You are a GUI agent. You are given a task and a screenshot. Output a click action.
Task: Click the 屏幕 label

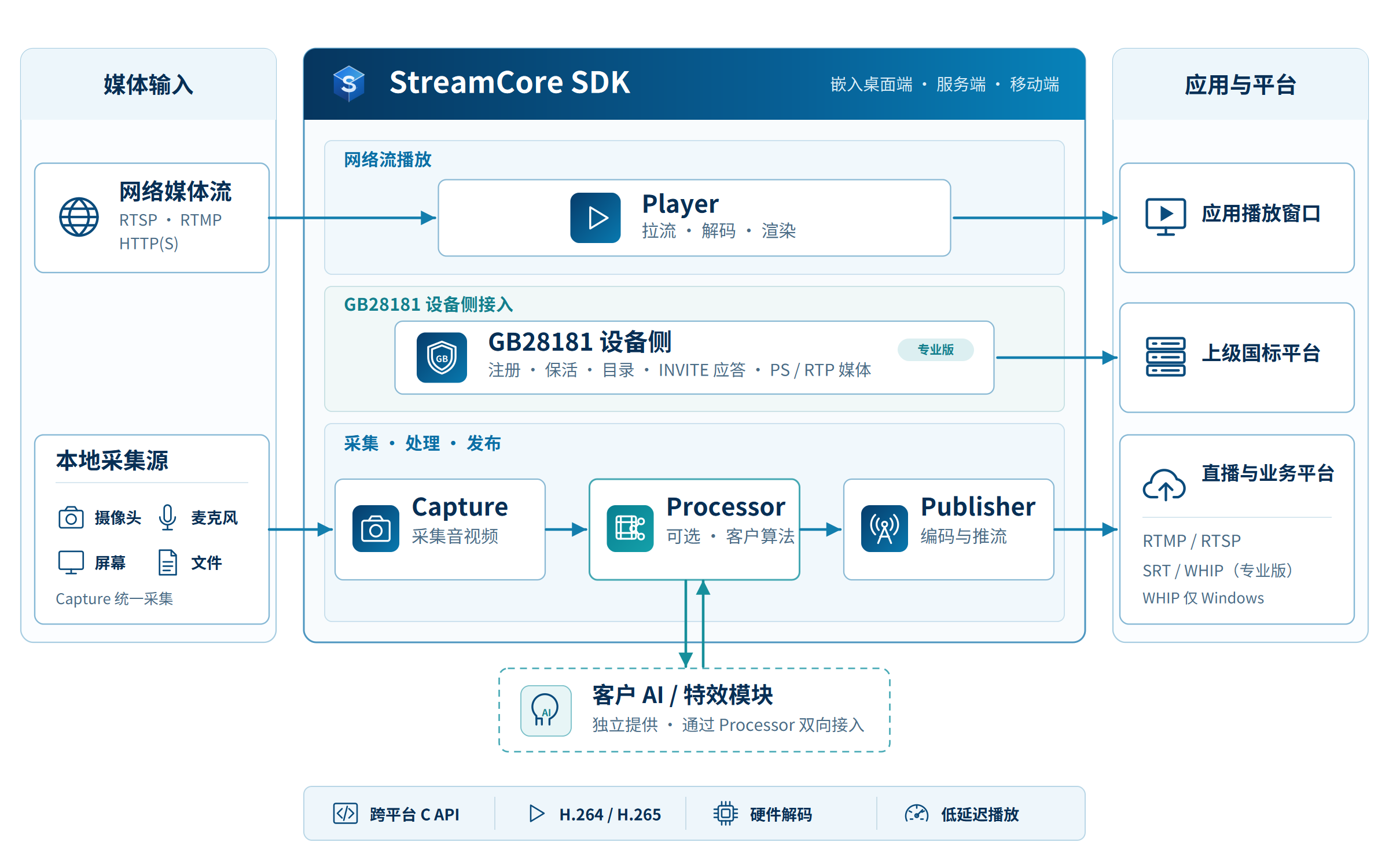click(110, 562)
